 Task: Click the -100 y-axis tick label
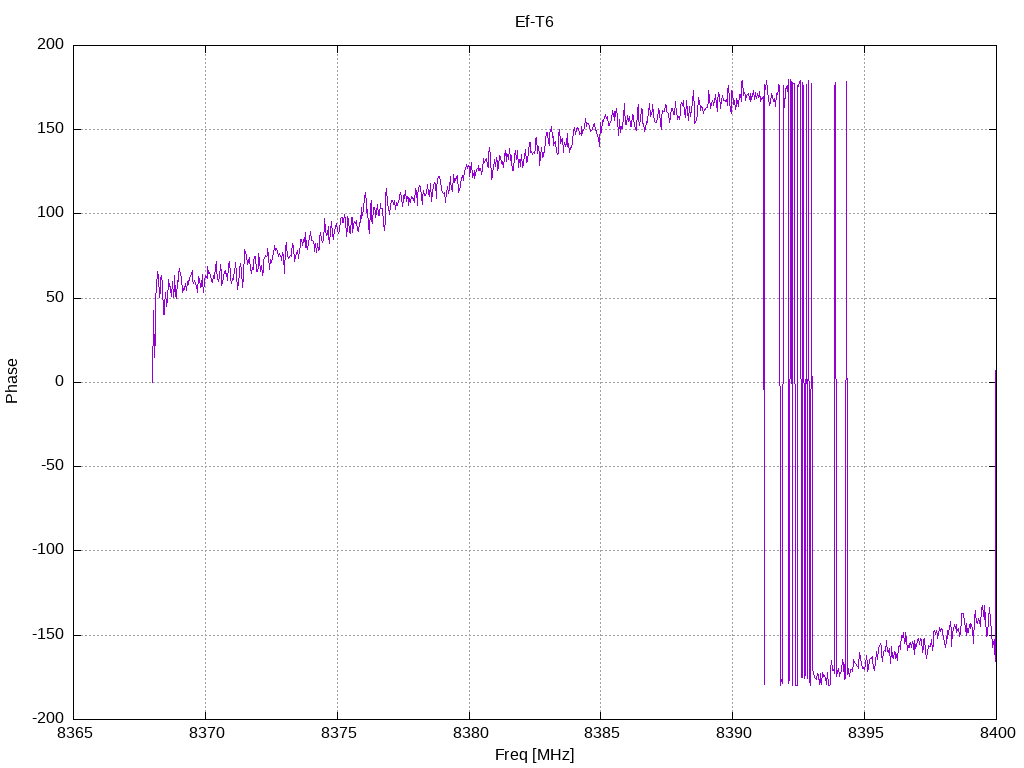tap(48, 550)
